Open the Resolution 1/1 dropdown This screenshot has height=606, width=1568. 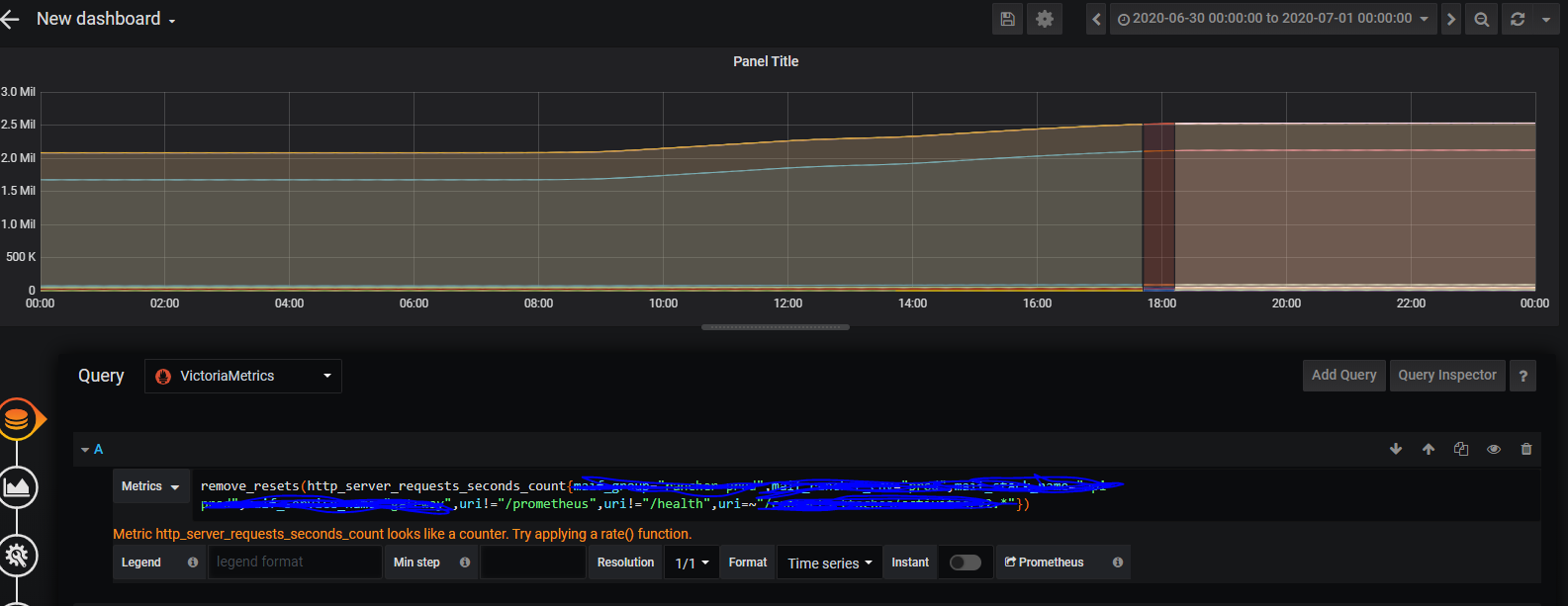692,563
